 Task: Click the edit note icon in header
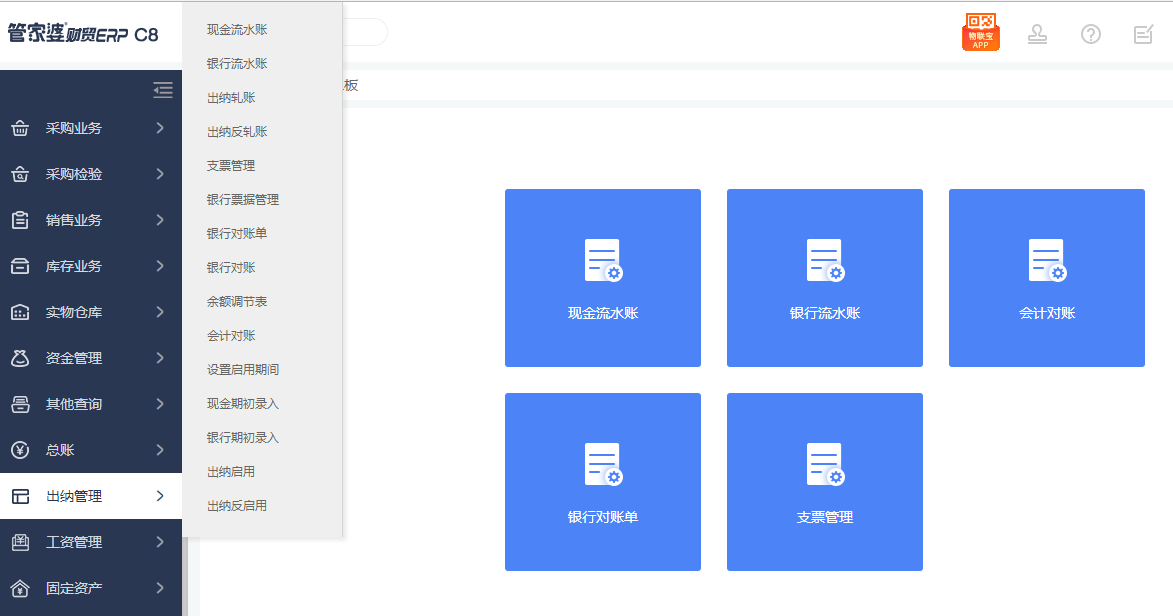pyautogui.click(x=1144, y=34)
